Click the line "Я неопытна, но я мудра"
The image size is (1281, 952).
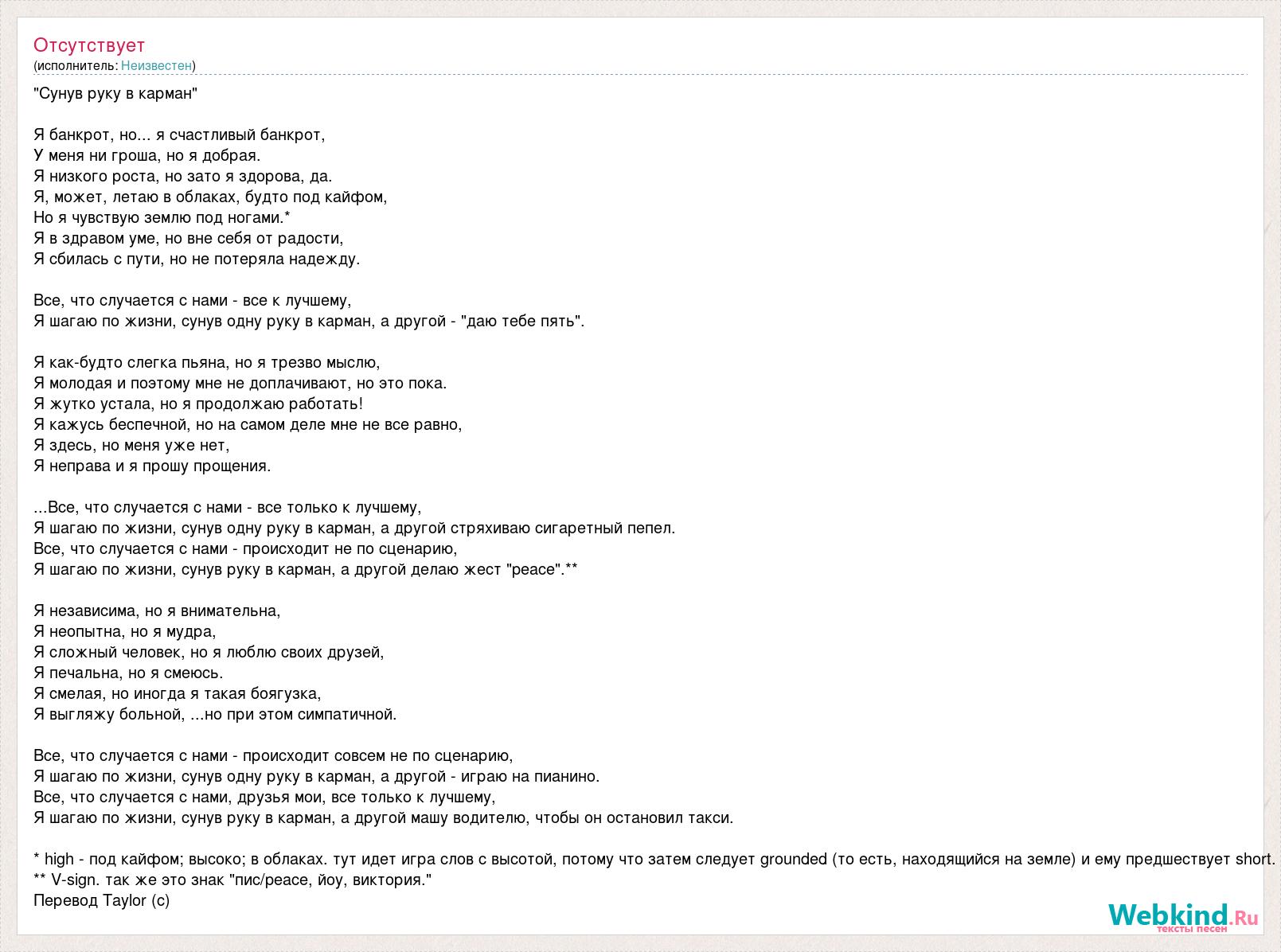[125, 631]
